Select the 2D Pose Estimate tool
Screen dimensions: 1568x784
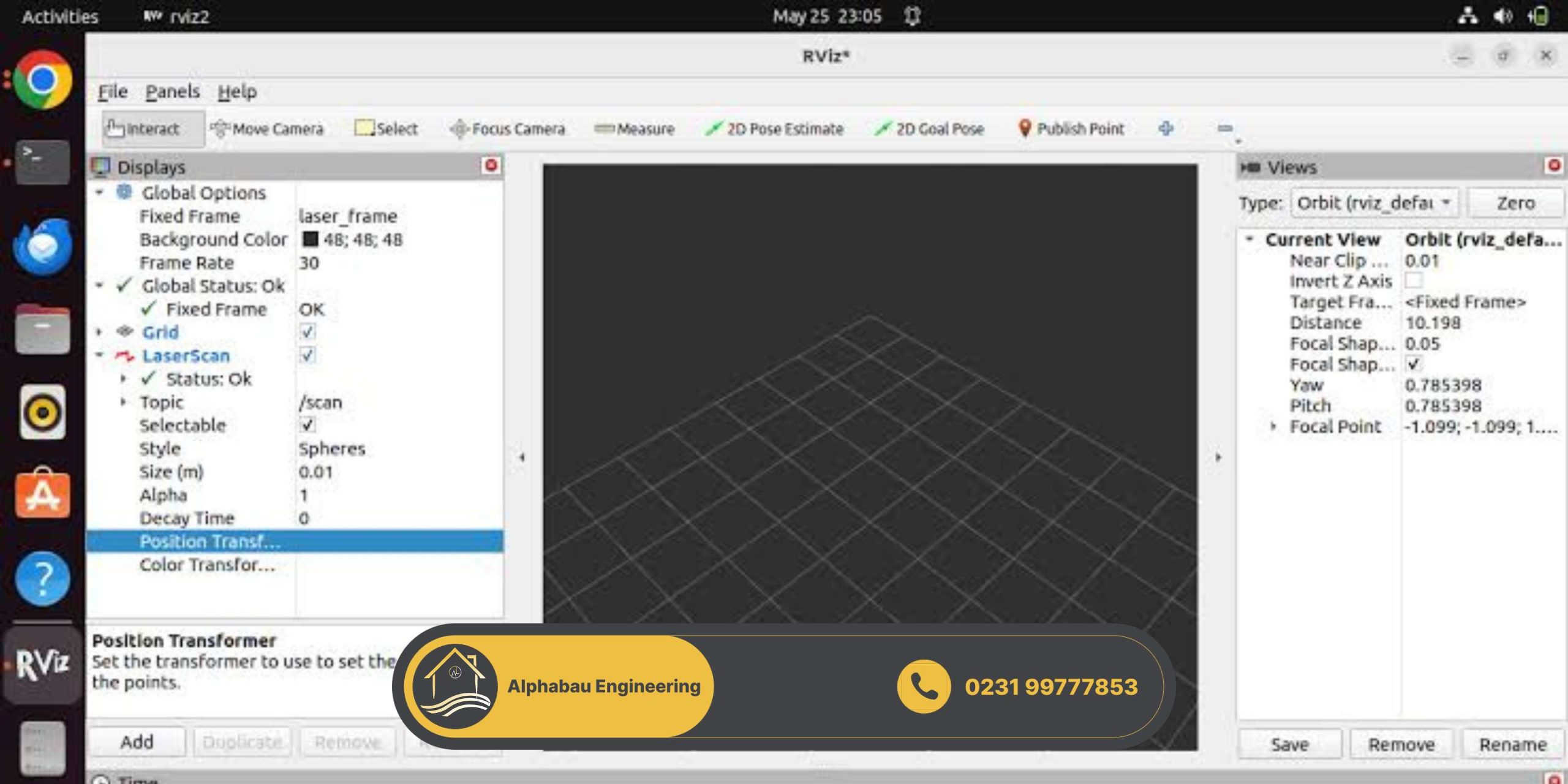[774, 129]
